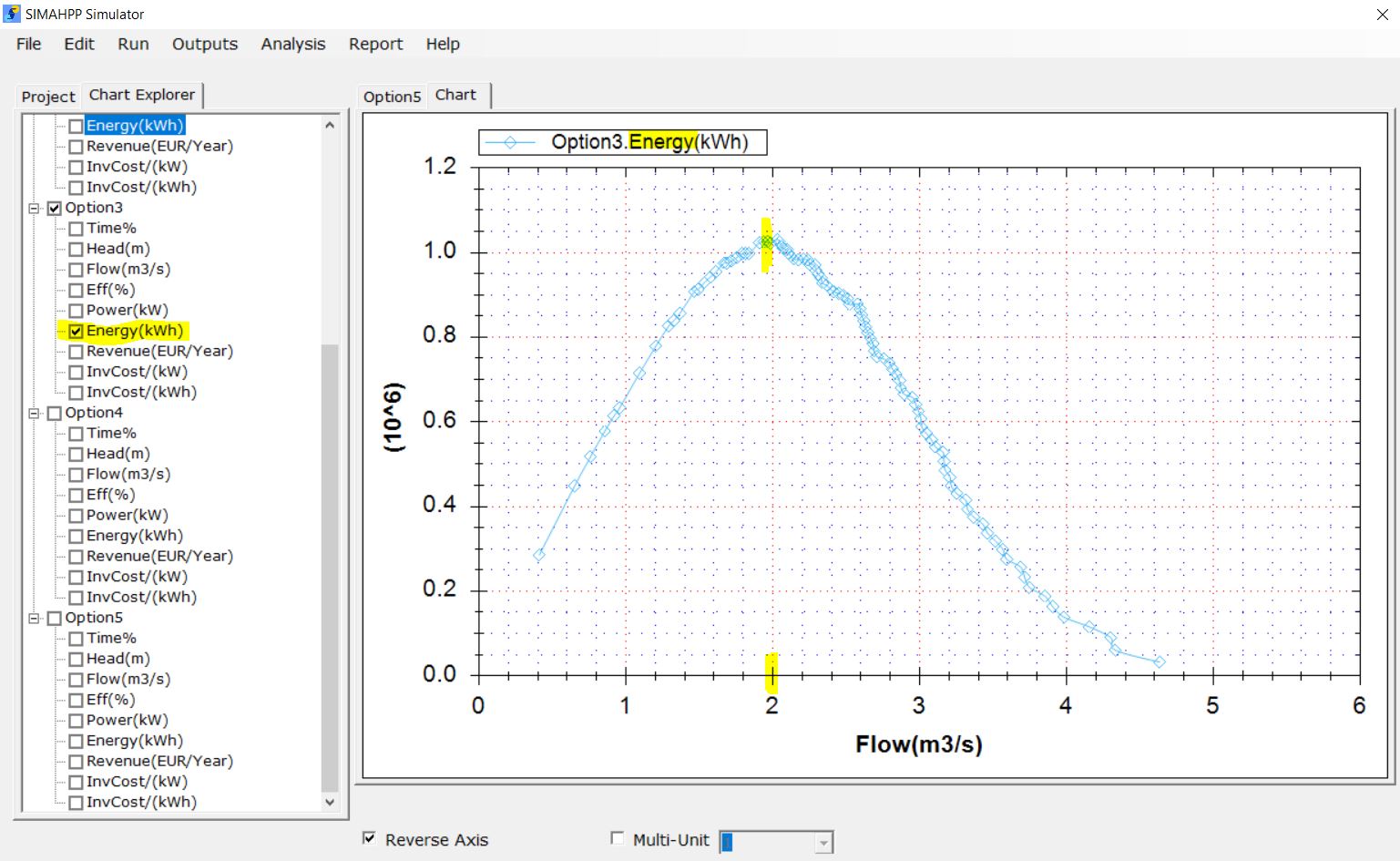This screenshot has width=1400, height=861.
Task: Click the first data point of the curve
Action: pos(539,555)
